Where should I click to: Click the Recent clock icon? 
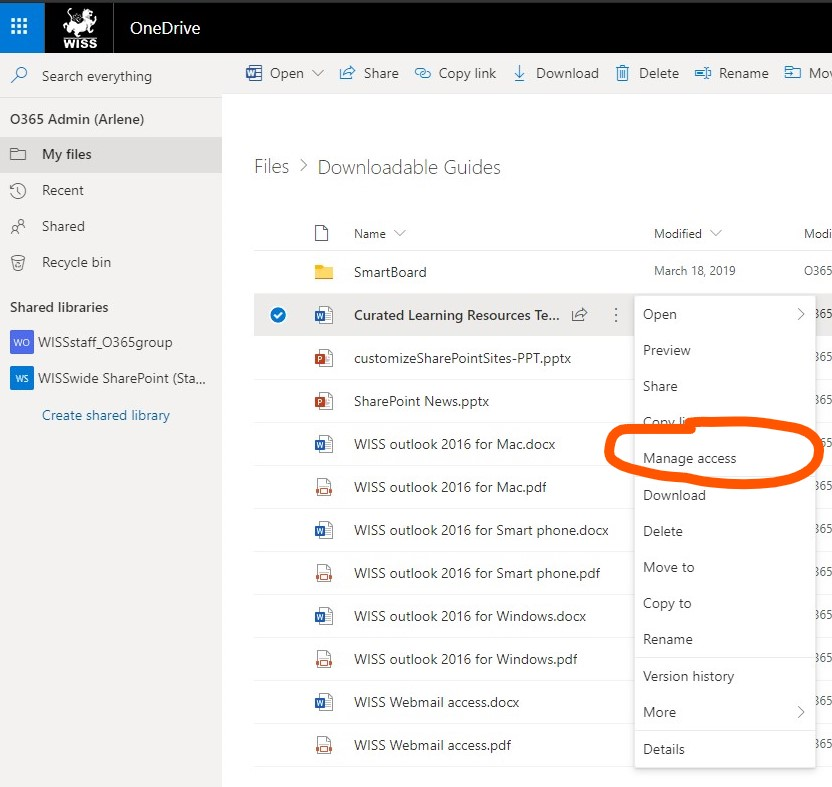18,191
